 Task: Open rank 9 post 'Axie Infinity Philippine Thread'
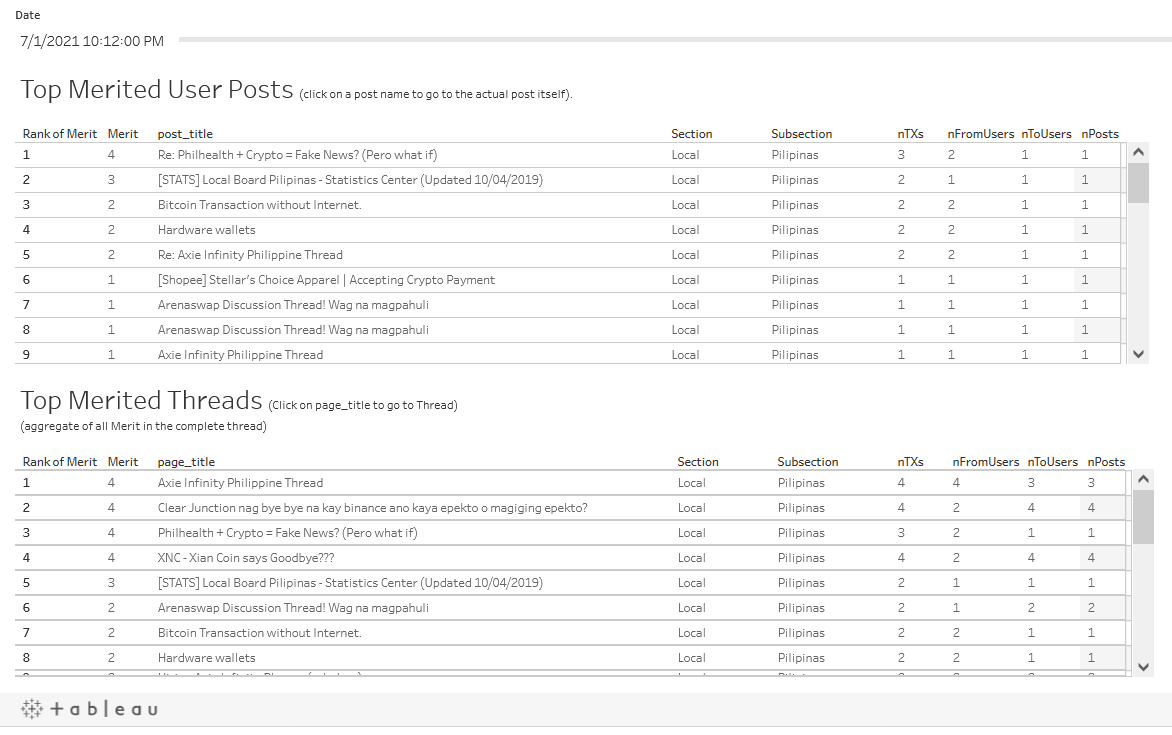[x=240, y=355]
